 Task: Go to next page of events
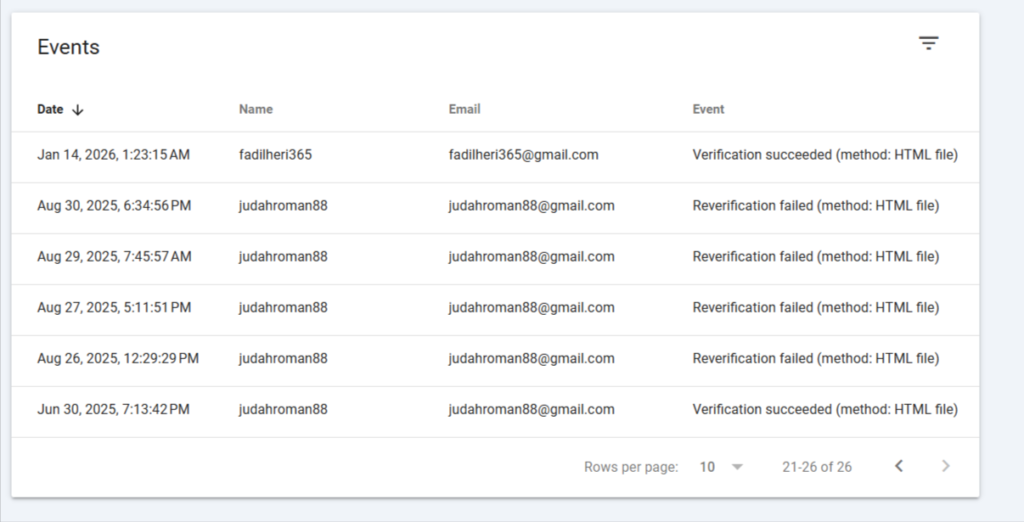[946, 466]
